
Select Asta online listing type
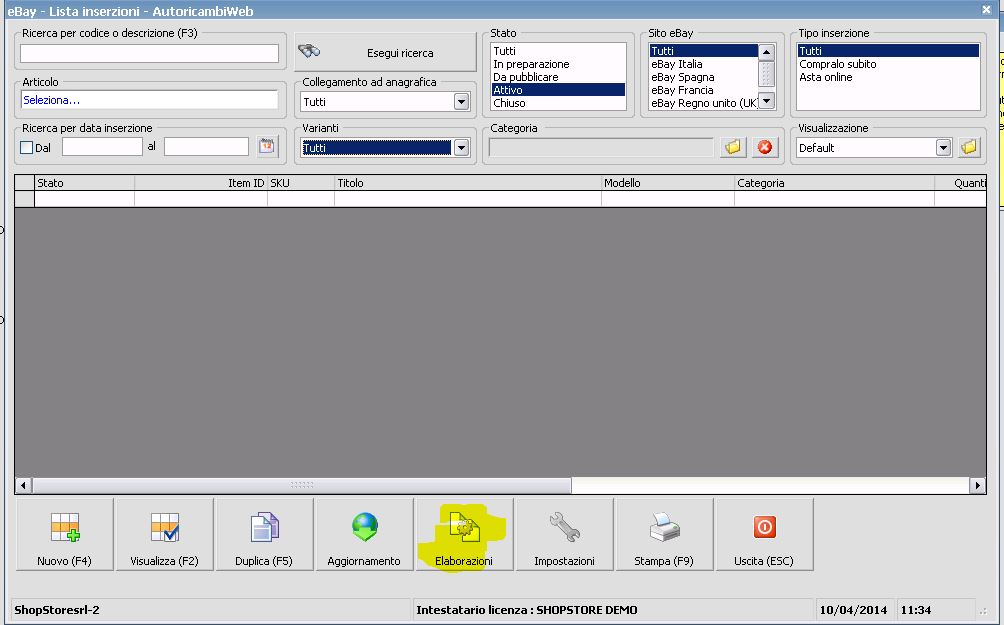[888, 77]
